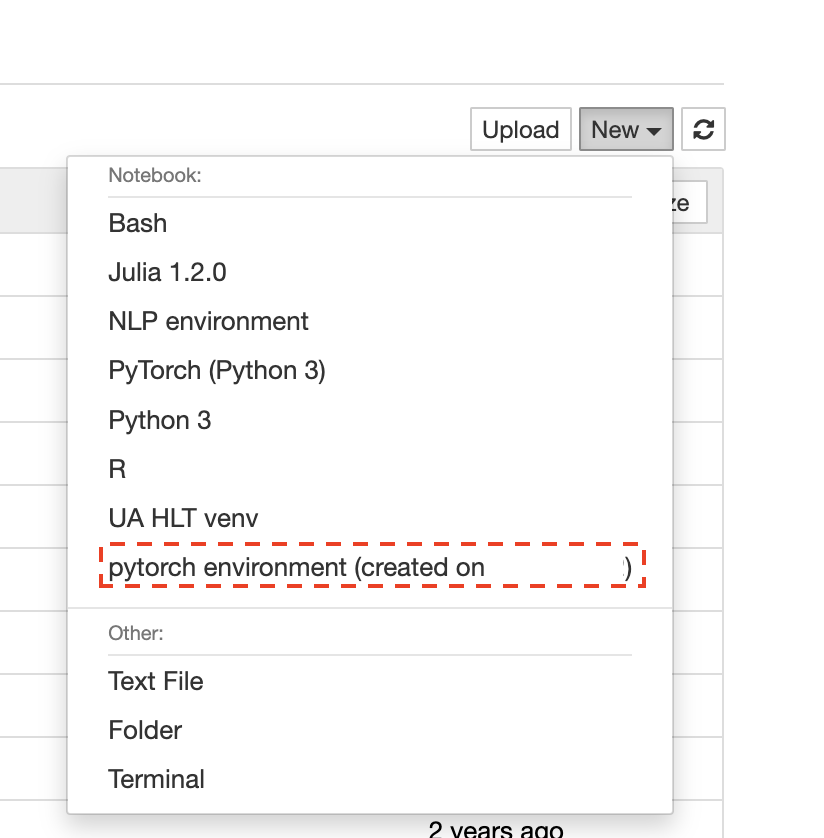Viewport: 824px width, 838px height.
Task: Click the partially hidden size sort button
Action: (x=689, y=203)
